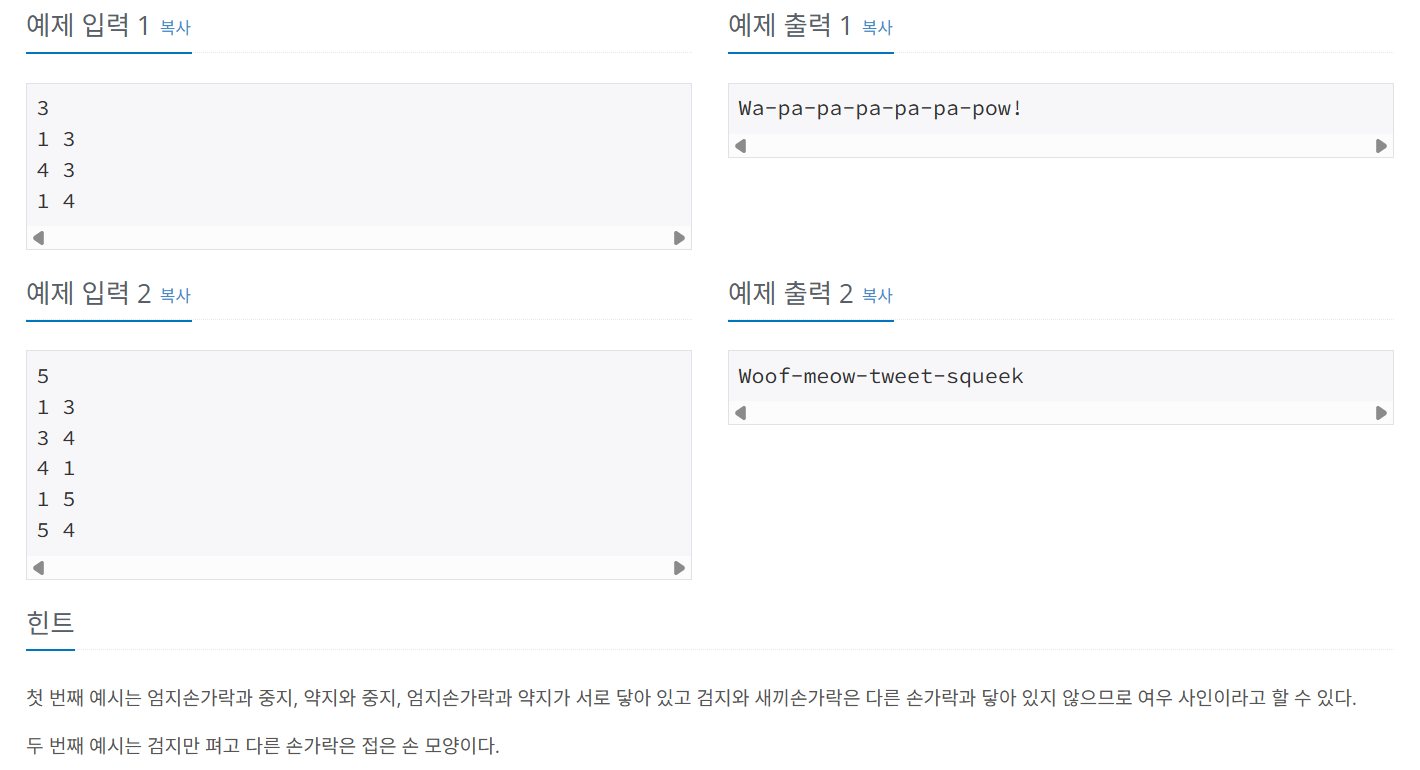The image size is (1420, 770).
Task: Click the left scroll arrow of 예제 출력 1 box
Action: (740, 146)
